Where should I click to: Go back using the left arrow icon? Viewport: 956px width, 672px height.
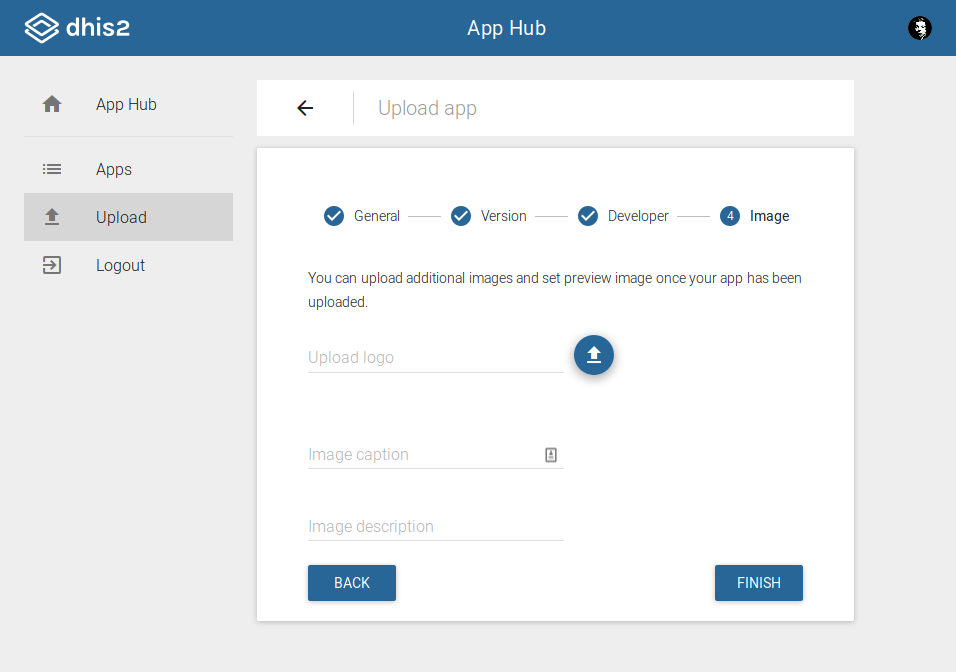point(305,108)
